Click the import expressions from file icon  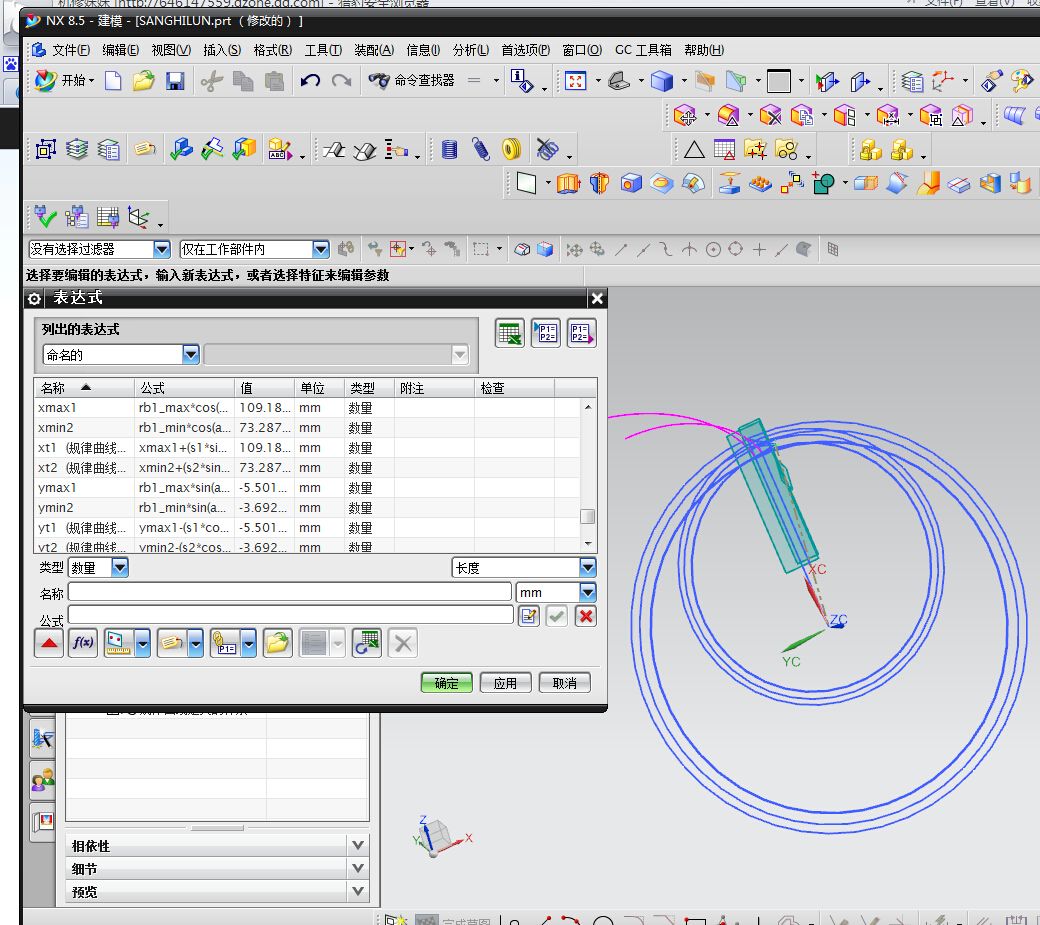[546, 333]
